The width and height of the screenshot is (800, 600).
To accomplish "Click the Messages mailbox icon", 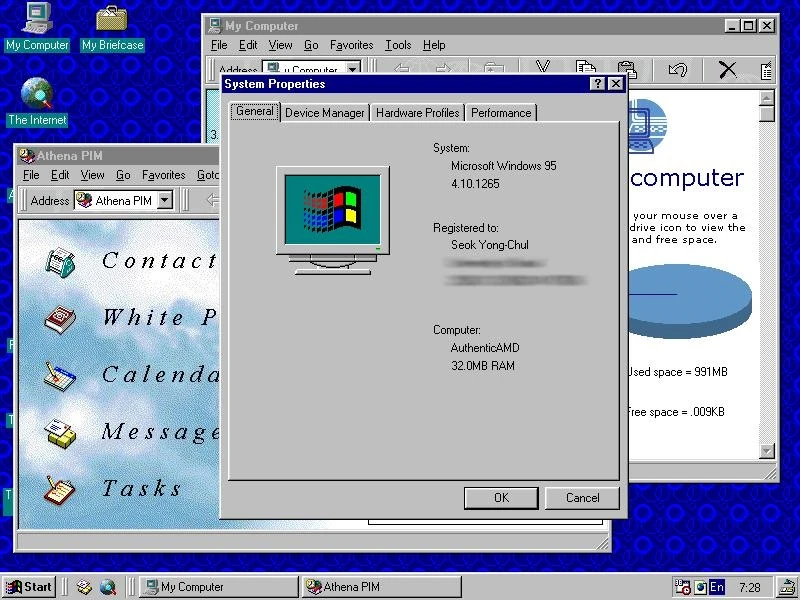I will coord(60,433).
